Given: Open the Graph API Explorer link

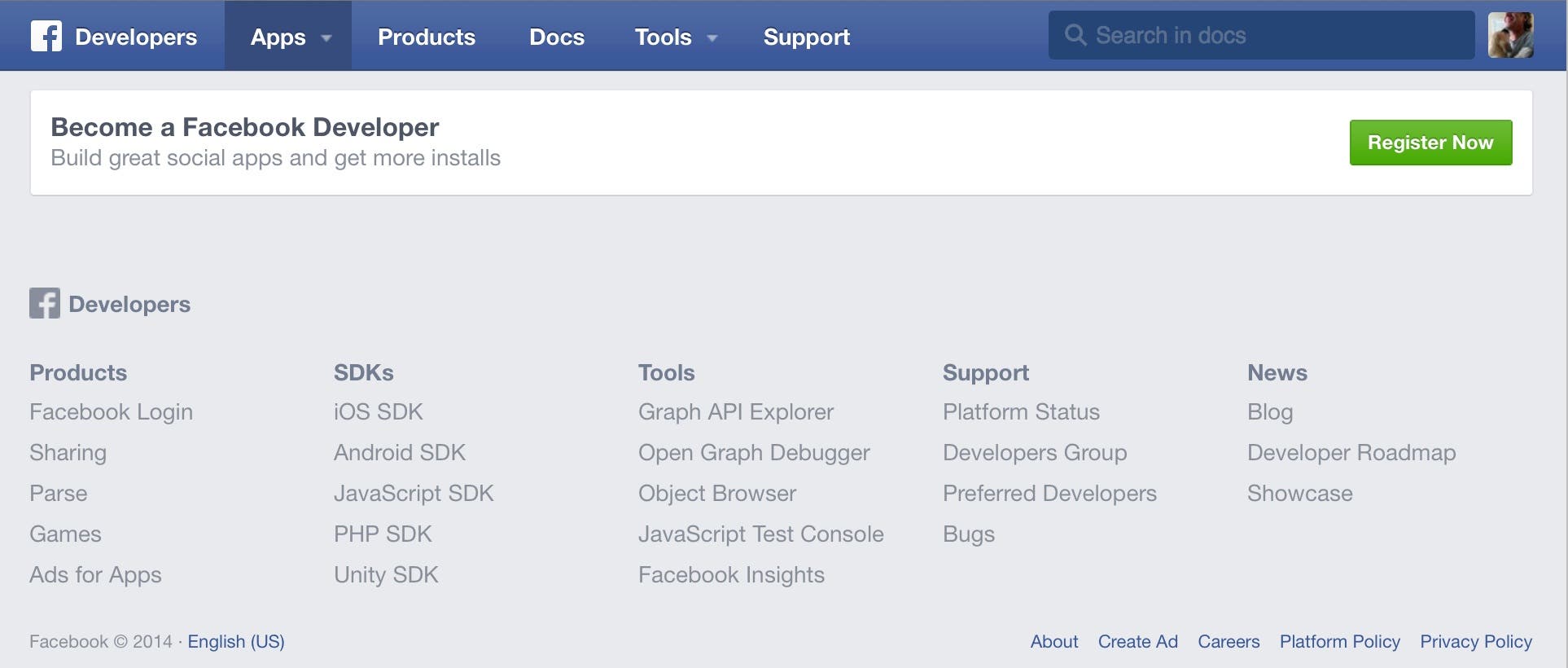Looking at the screenshot, I should [x=736, y=412].
